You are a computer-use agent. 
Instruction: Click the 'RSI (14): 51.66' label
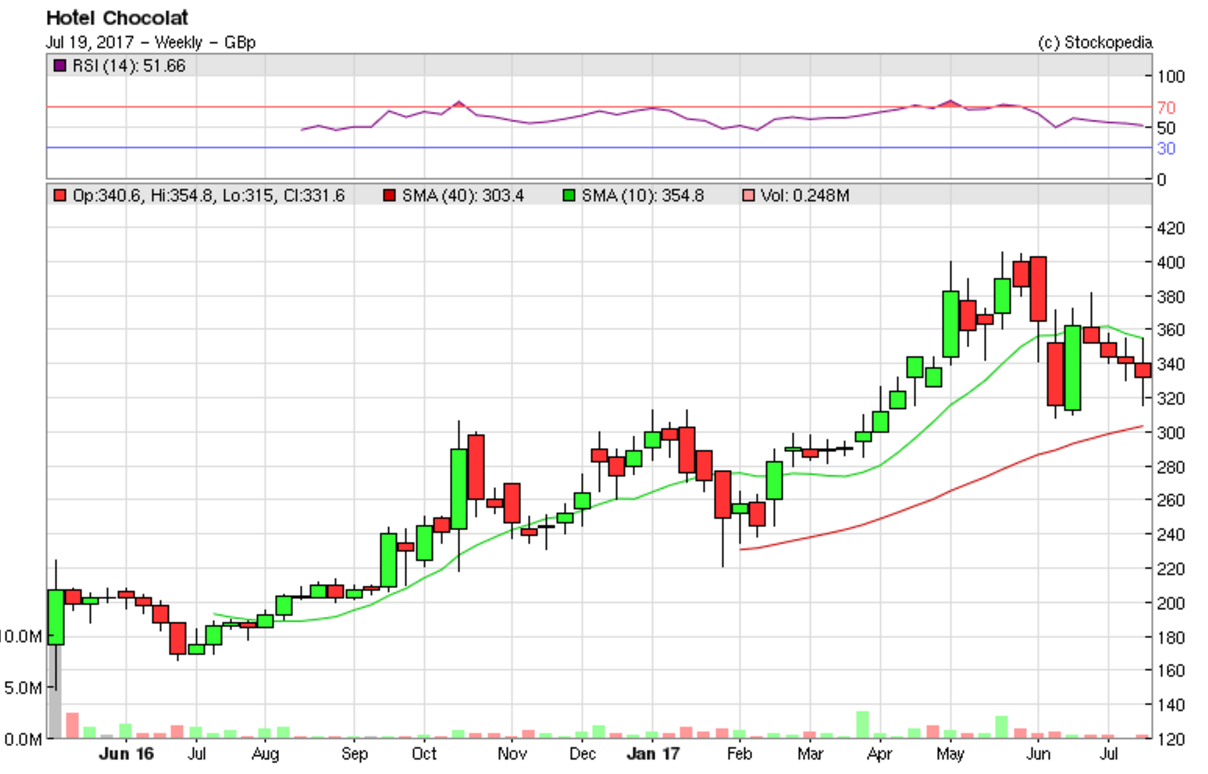[128, 66]
